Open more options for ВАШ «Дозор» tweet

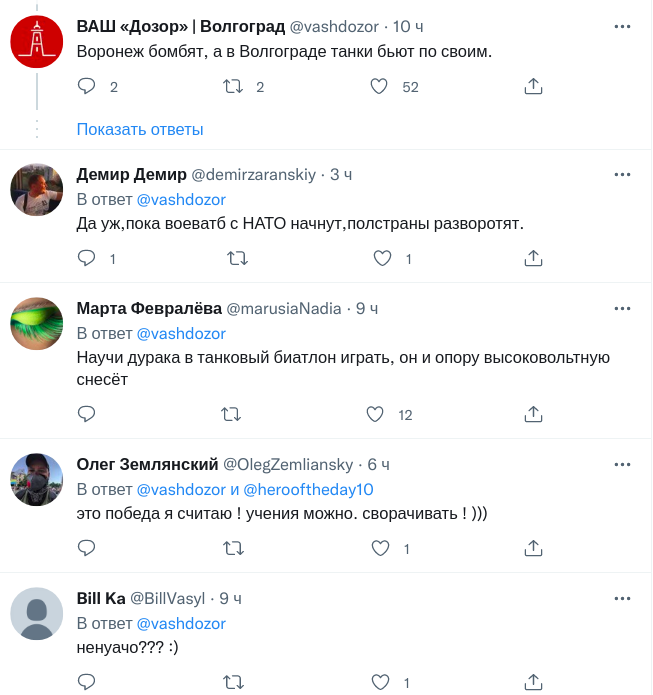tap(622, 26)
